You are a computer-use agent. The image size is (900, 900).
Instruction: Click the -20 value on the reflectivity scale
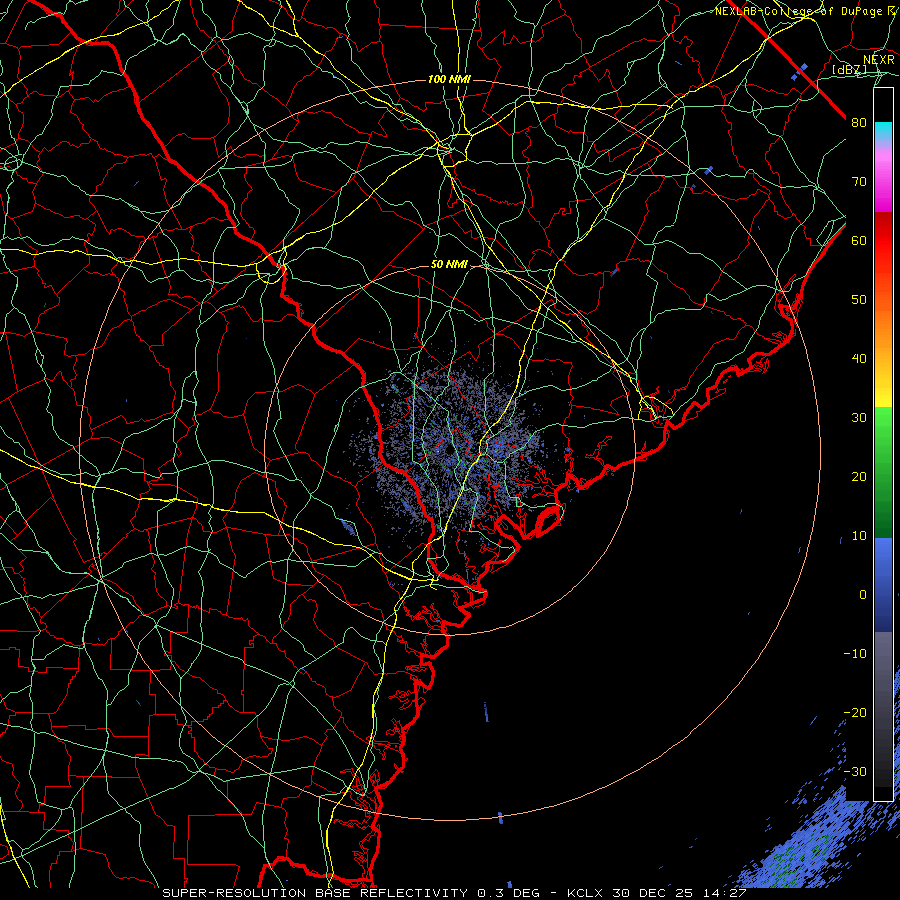pyautogui.click(x=855, y=713)
